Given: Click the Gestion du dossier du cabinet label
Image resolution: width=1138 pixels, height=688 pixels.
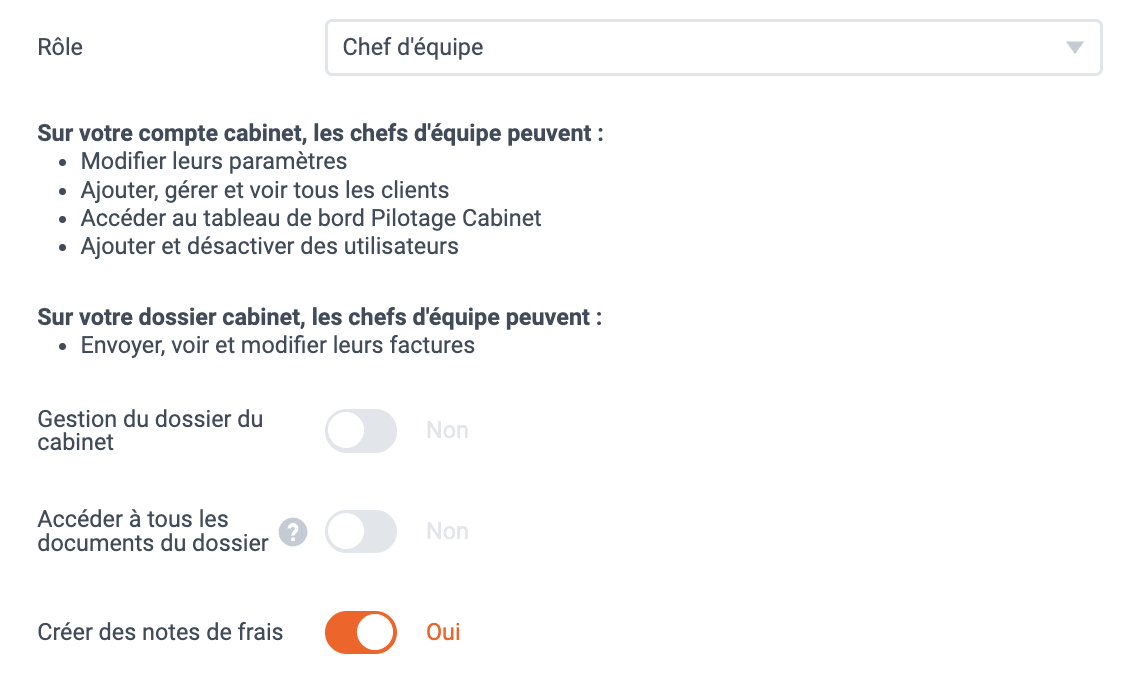Looking at the screenshot, I should click(150, 430).
